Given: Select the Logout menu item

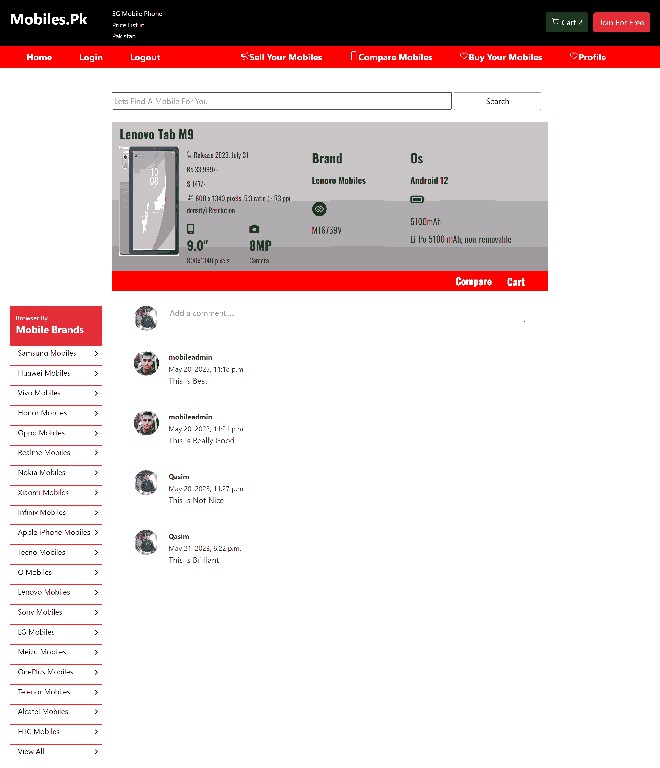Looking at the screenshot, I should click(x=145, y=57).
